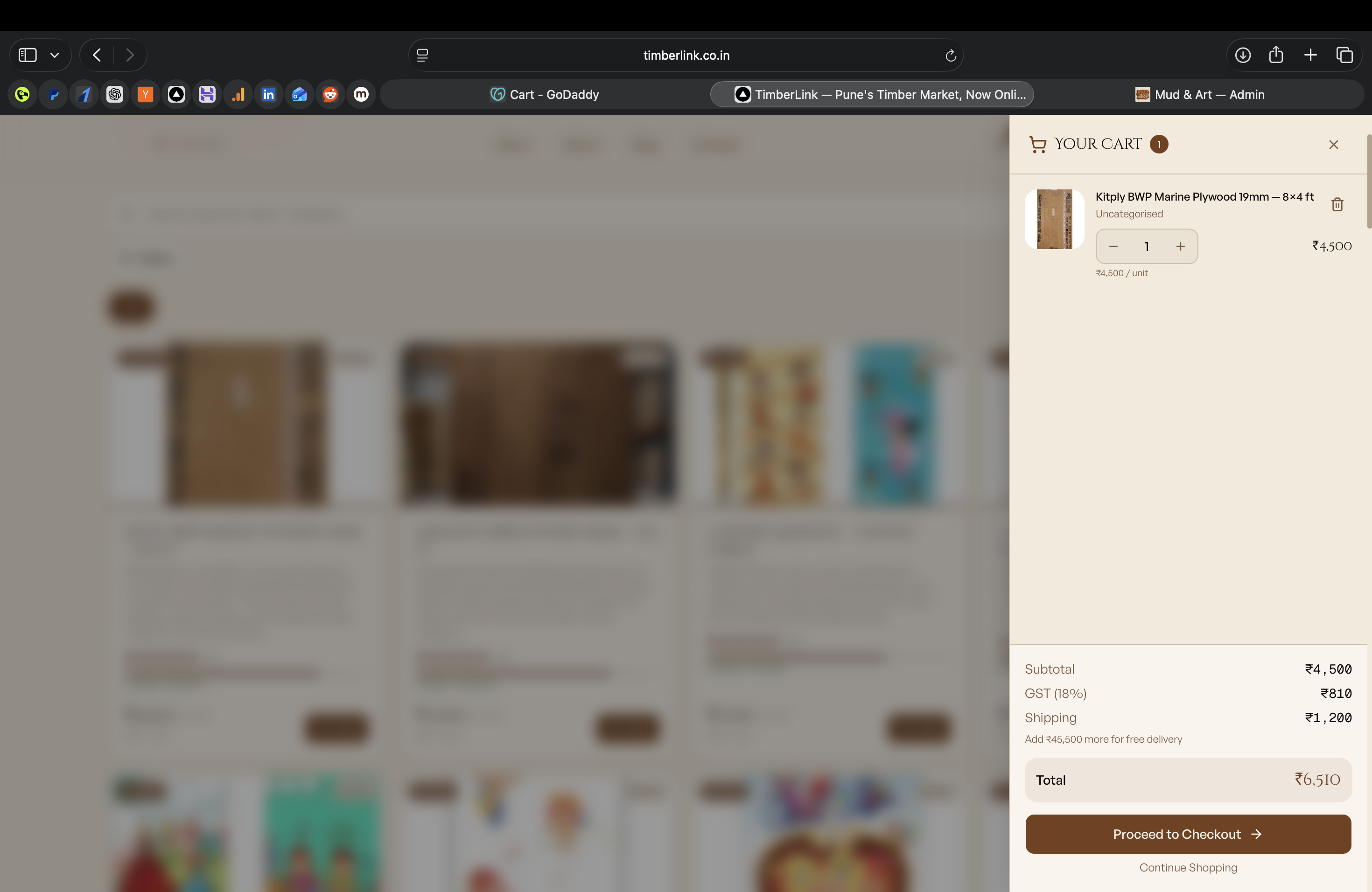
Task: Open the Google Analytics pinned tab
Action: [238, 94]
